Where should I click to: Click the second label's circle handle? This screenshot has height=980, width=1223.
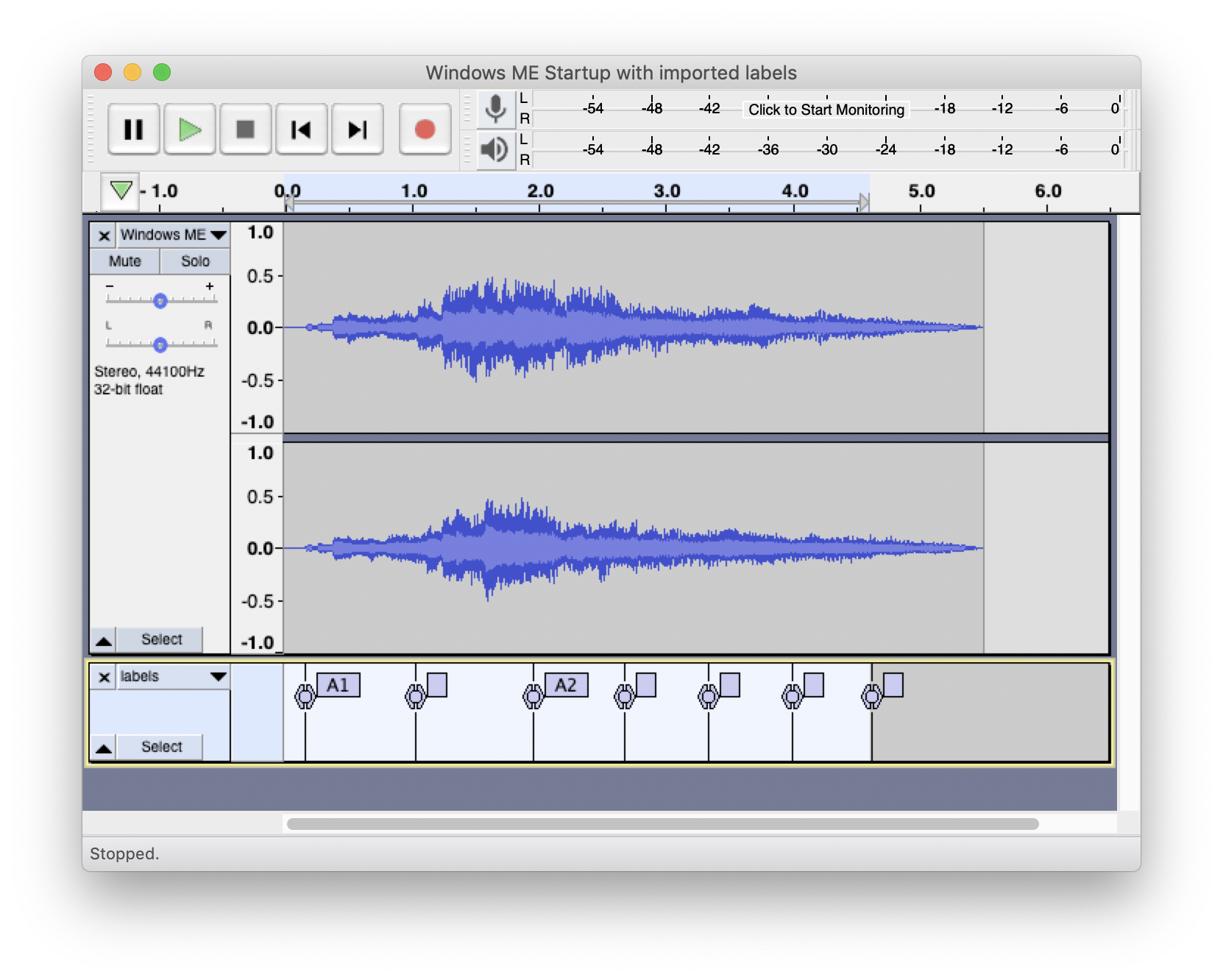coord(415,695)
